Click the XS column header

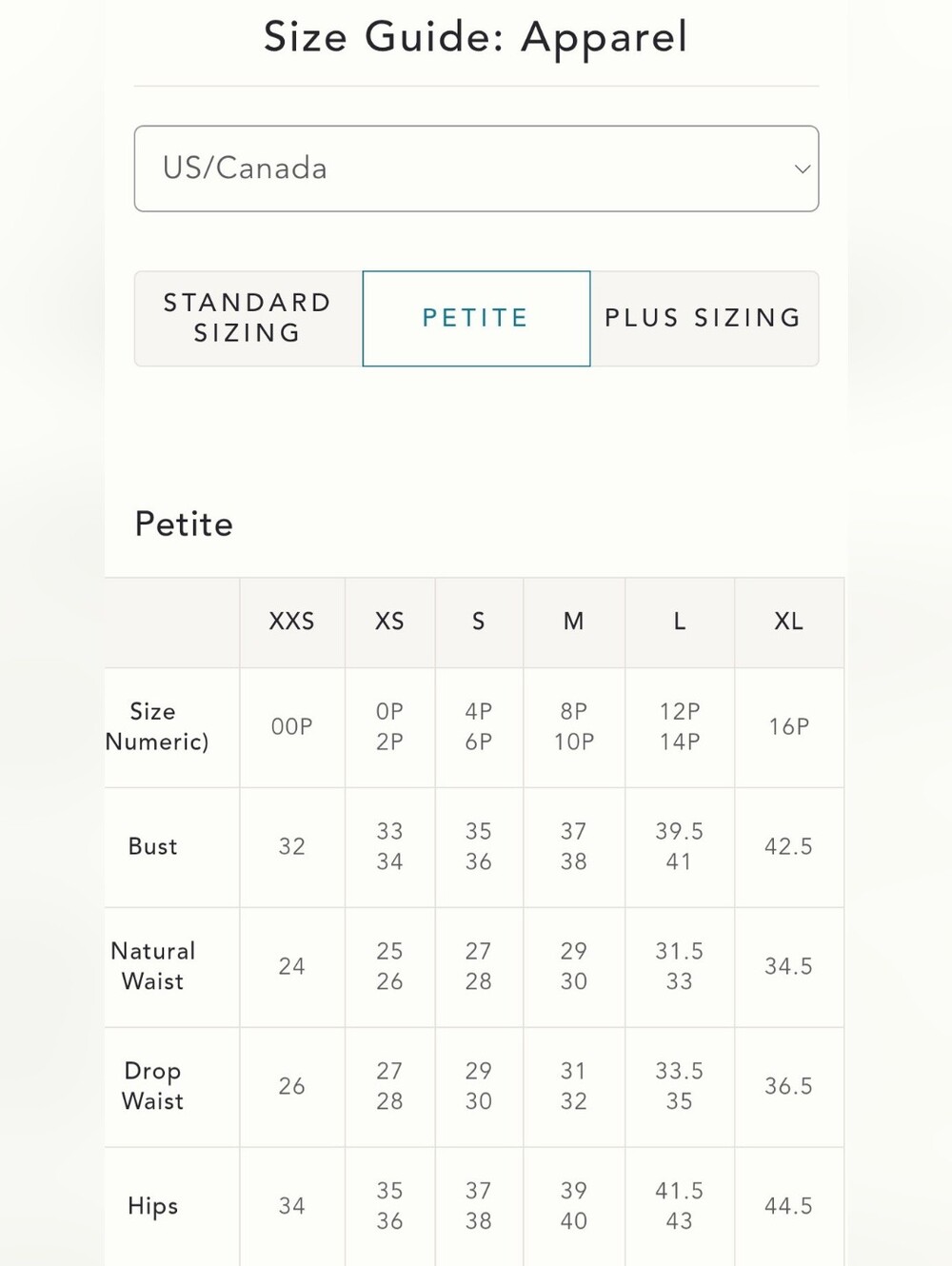point(389,622)
